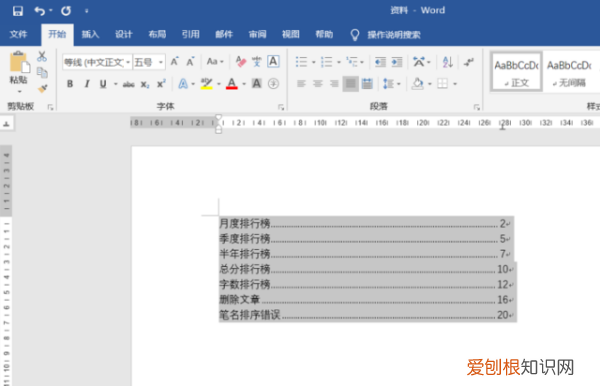Viewport: 600px width, 386px height.
Task: Toggle the Justify alignment button
Action: point(351,84)
